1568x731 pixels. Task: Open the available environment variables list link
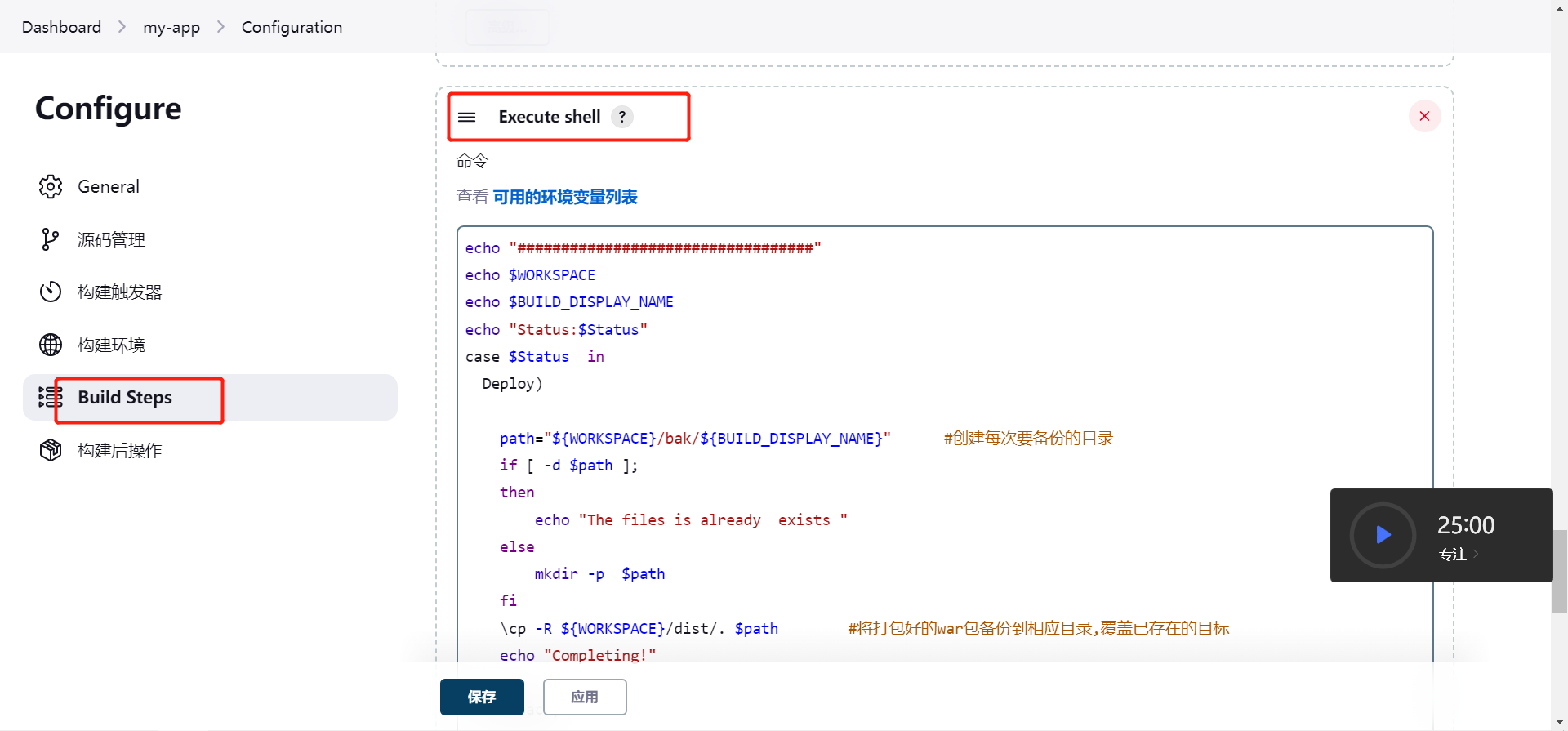565,197
